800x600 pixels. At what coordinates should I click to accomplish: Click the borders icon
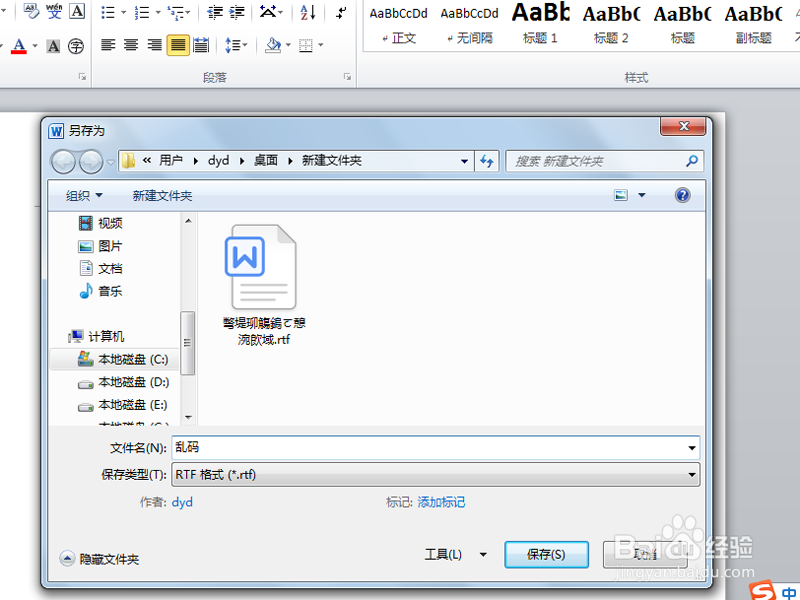(306, 45)
